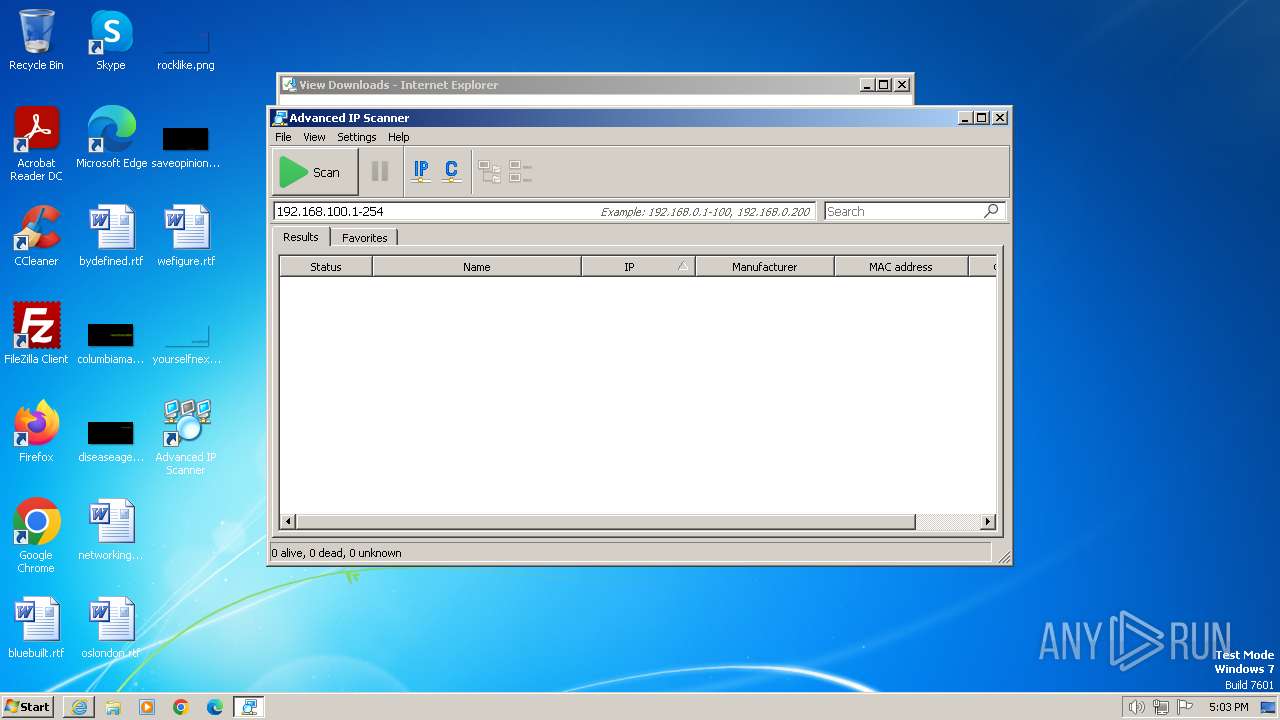Open the Settings menu

(356, 137)
